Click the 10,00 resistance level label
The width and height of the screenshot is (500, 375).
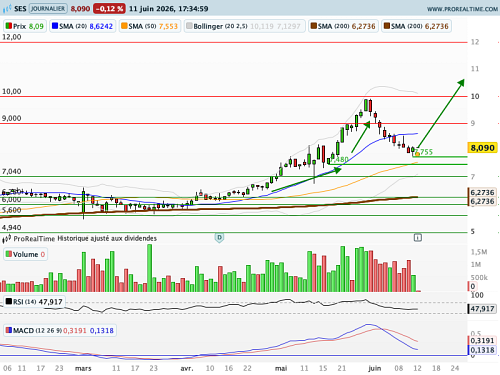coord(12,91)
